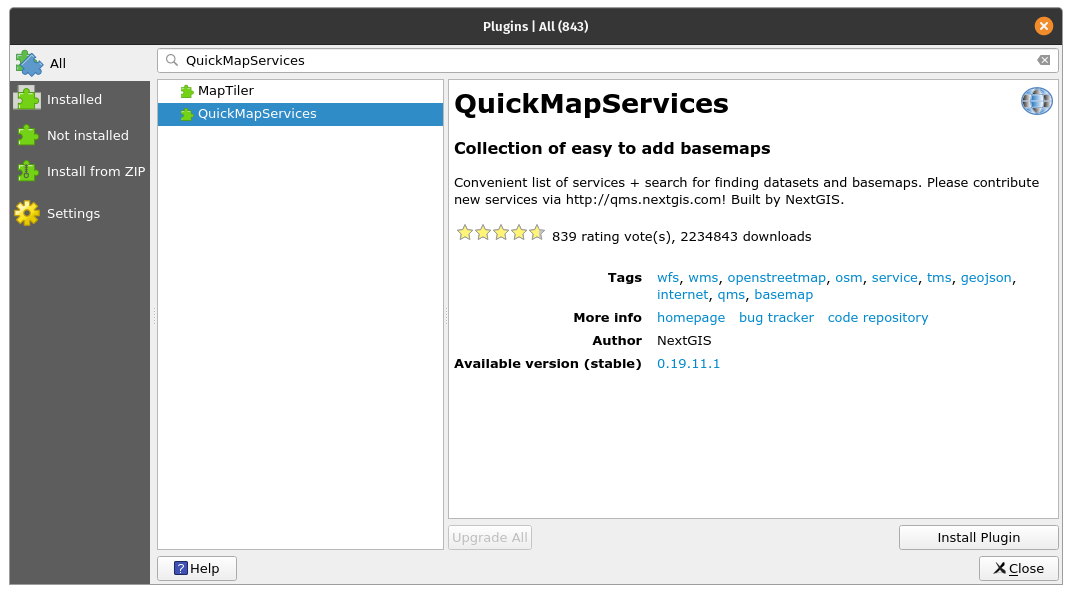Open the code repository link
The image size is (1072, 594).
877,318
